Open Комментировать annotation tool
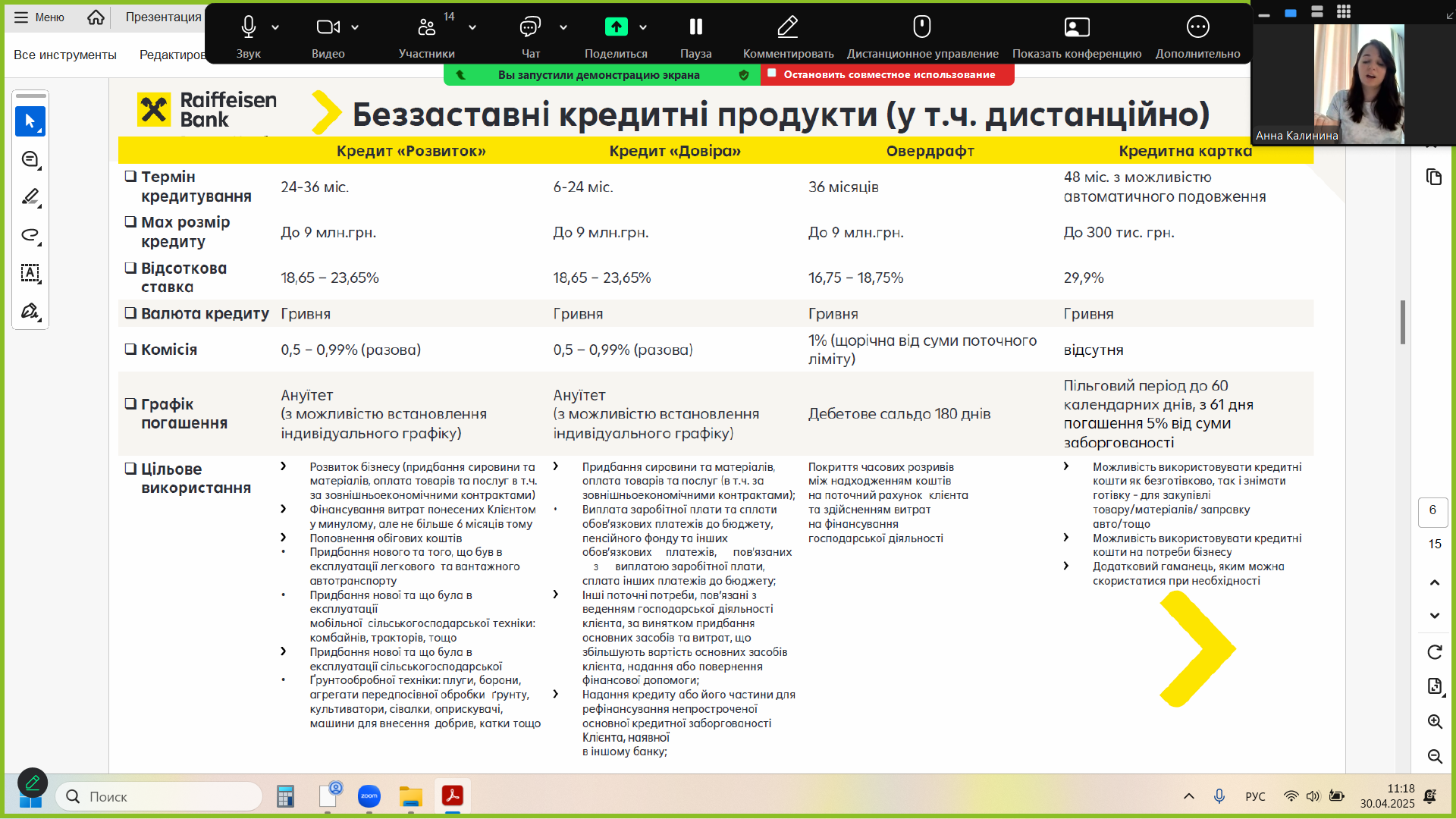Viewport: 1456px width, 819px height. click(x=788, y=27)
